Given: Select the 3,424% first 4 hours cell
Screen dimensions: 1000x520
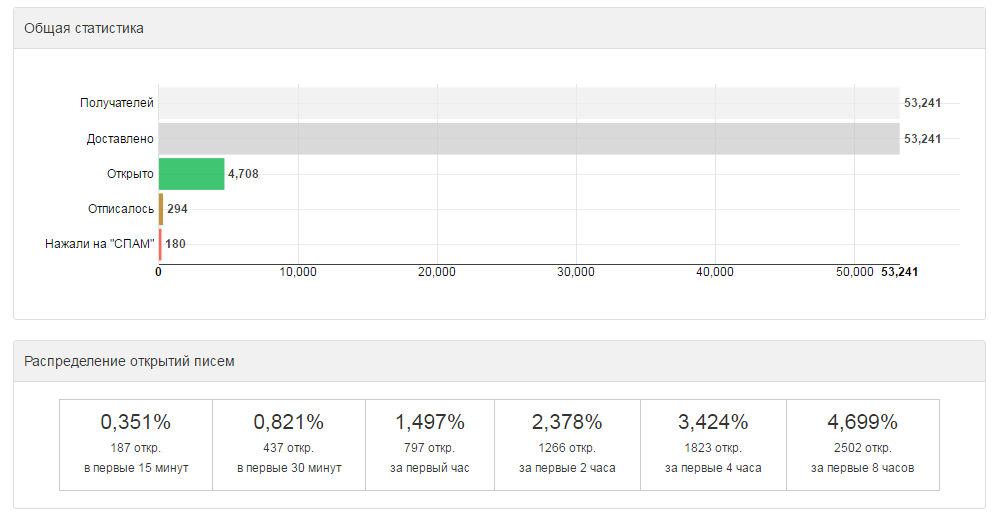Looking at the screenshot, I should pyautogui.click(x=713, y=445).
